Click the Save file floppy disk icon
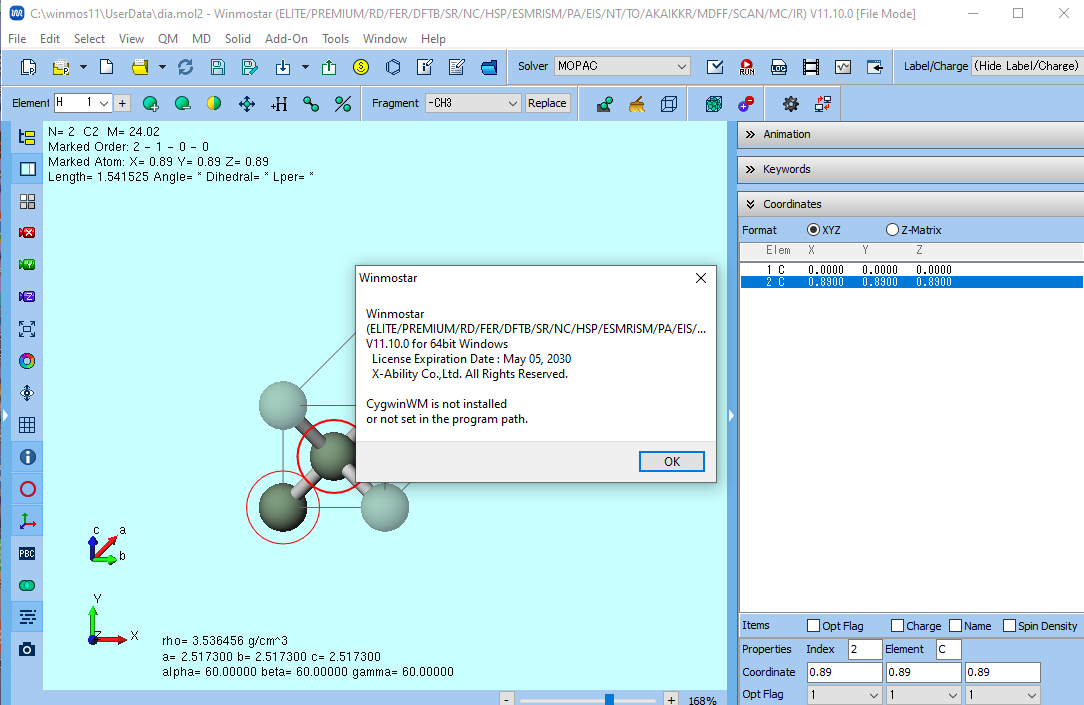 [x=218, y=67]
